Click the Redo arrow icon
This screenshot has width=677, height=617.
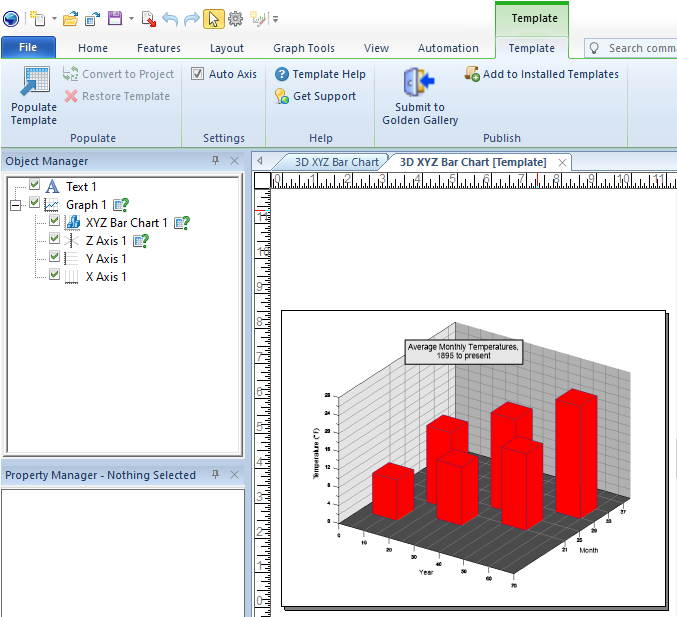[x=192, y=18]
